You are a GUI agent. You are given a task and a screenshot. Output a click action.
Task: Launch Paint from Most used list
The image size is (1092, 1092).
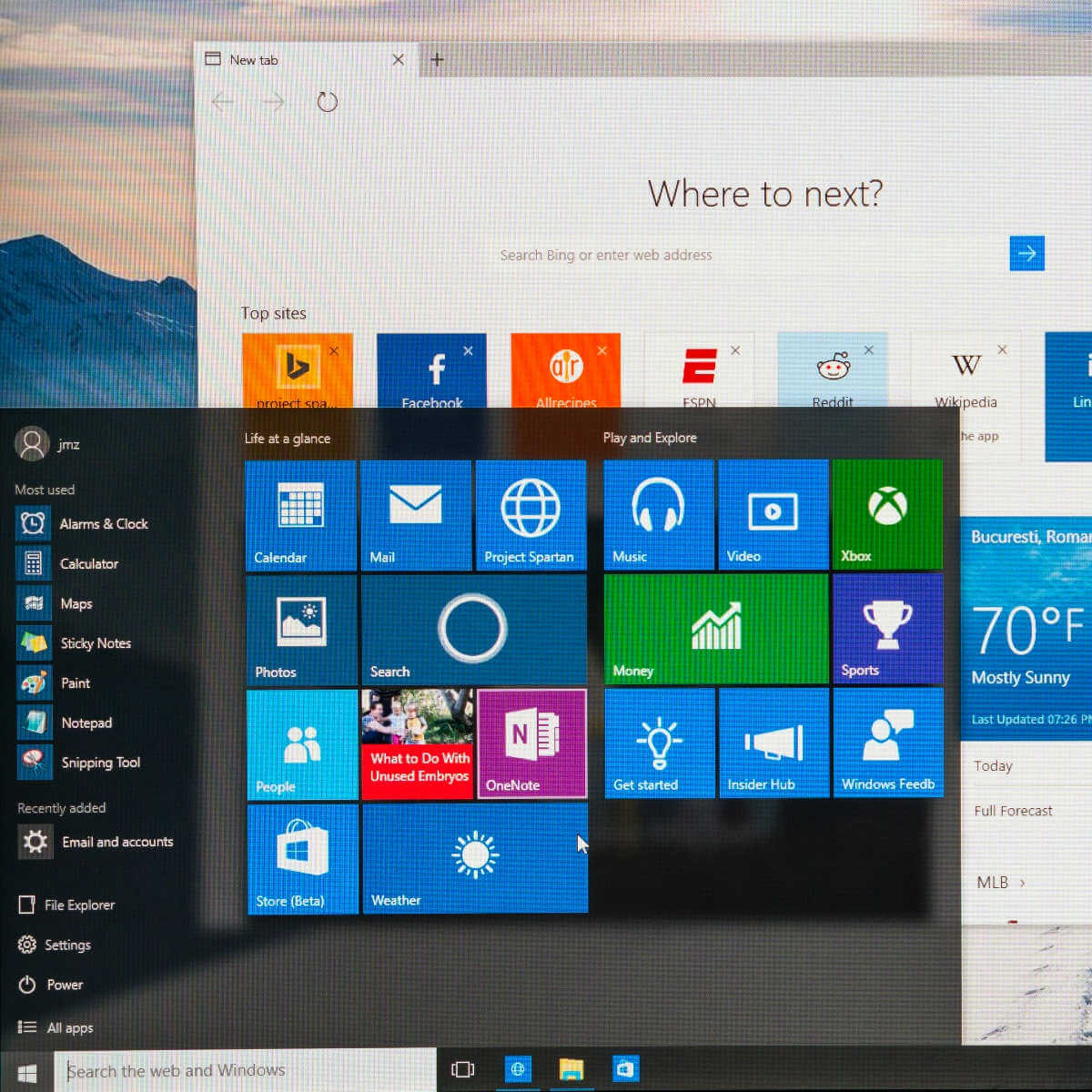point(55,683)
